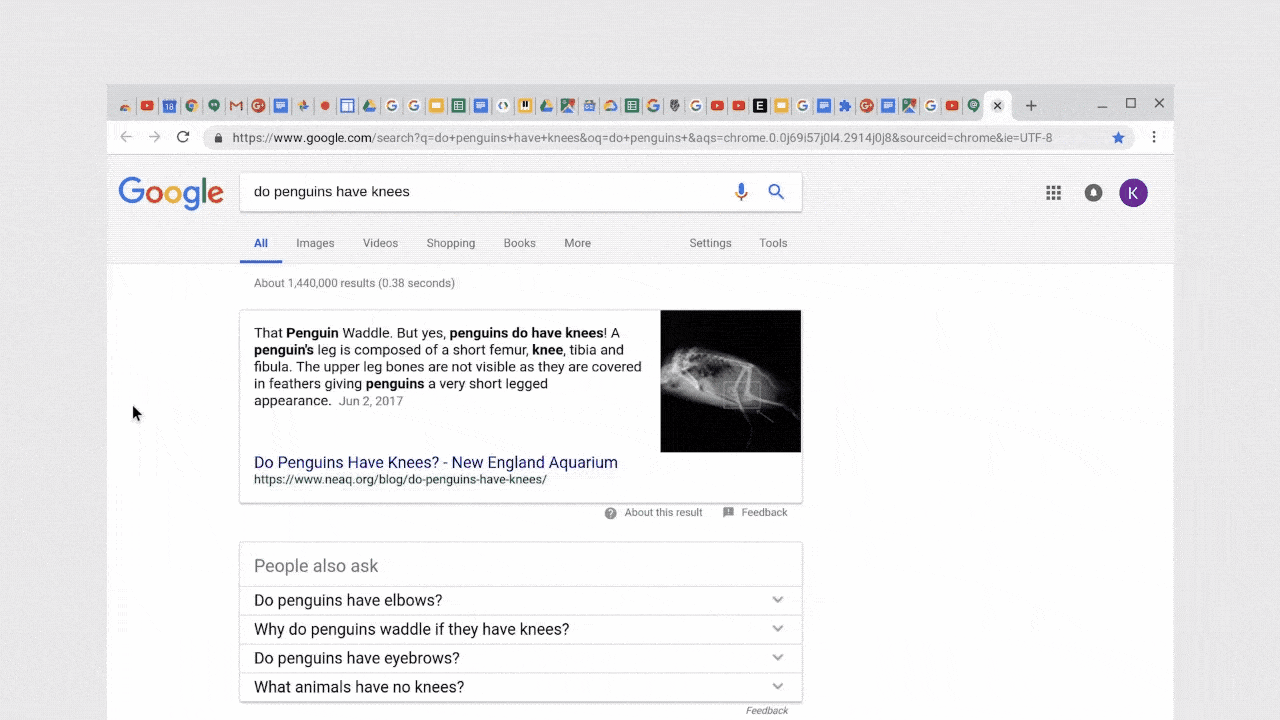The height and width of the screenshot is (720, 1280).
Task: Open the Settings search menu
Action: [710, 243]
